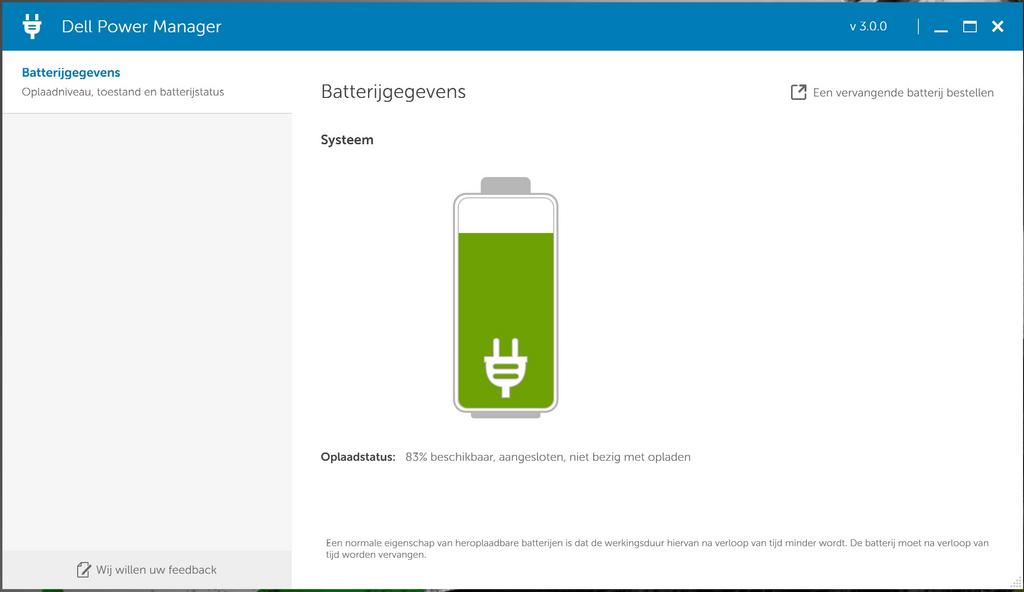1024x592 pixels.
Task: Click the 'Dell Power Manager' title text
Action: pyautogui.click(x=141, y=27)
